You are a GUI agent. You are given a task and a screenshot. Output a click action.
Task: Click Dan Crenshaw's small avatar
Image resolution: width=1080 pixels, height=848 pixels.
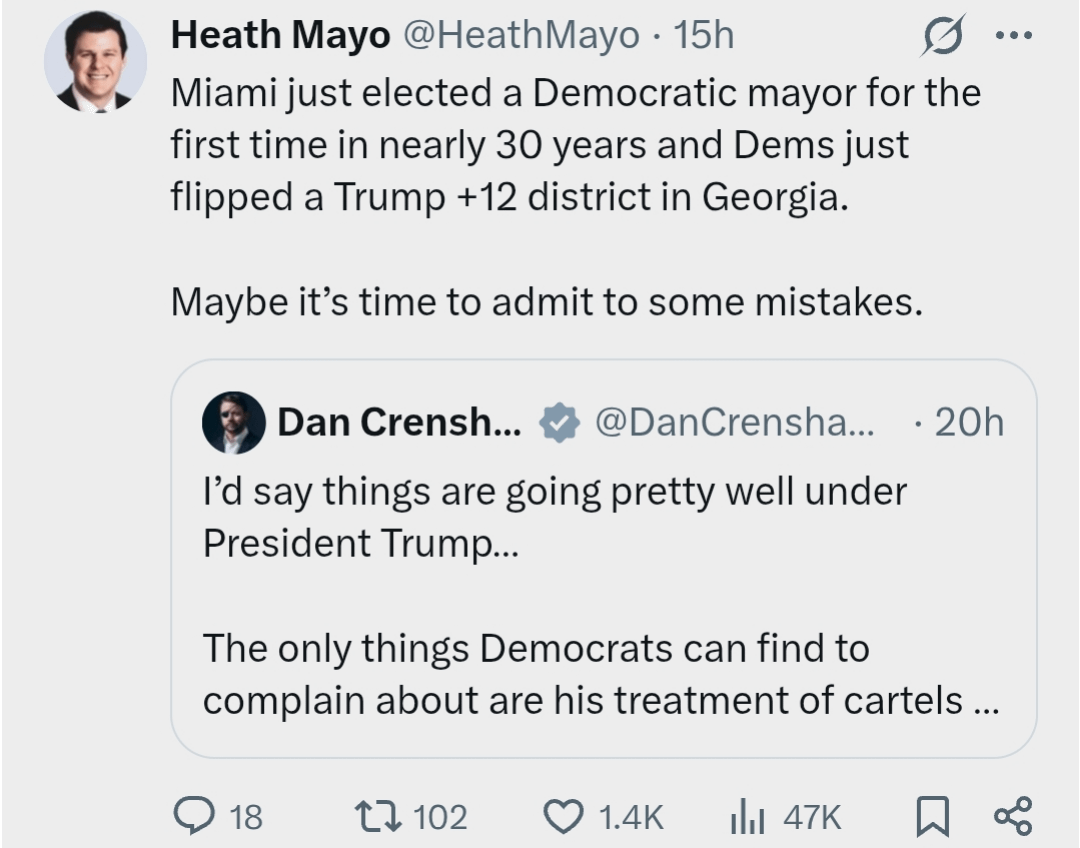233,423
